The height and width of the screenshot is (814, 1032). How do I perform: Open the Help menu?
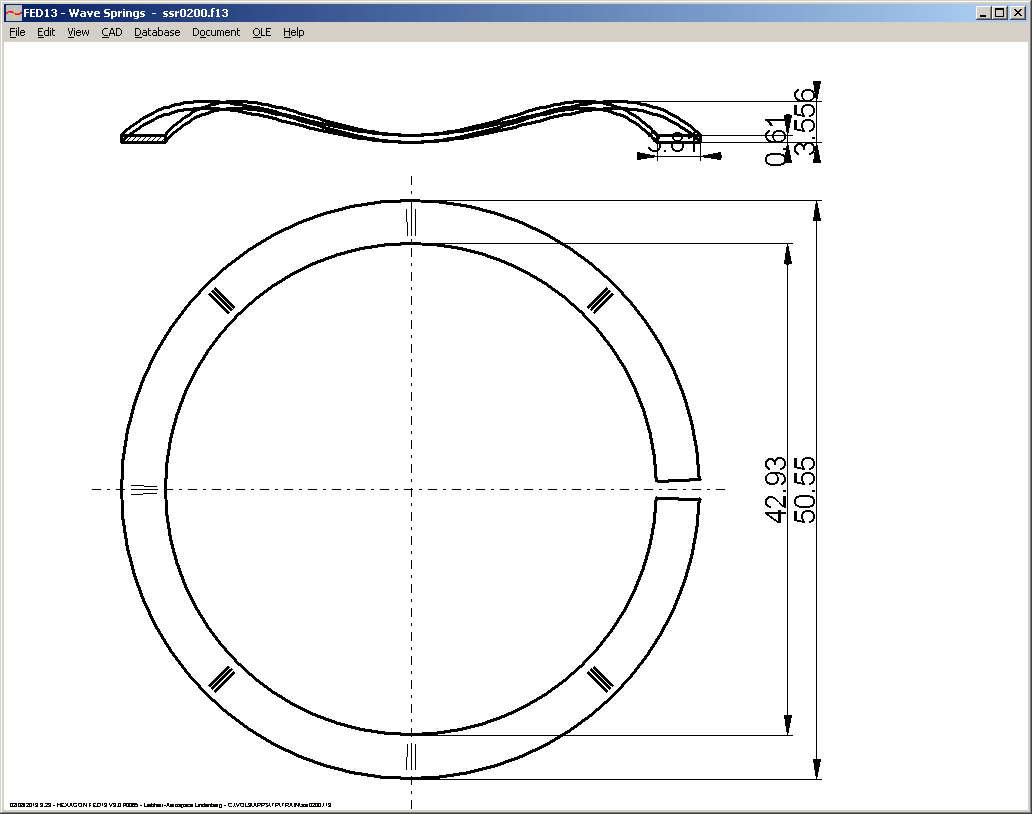(293, 32)
